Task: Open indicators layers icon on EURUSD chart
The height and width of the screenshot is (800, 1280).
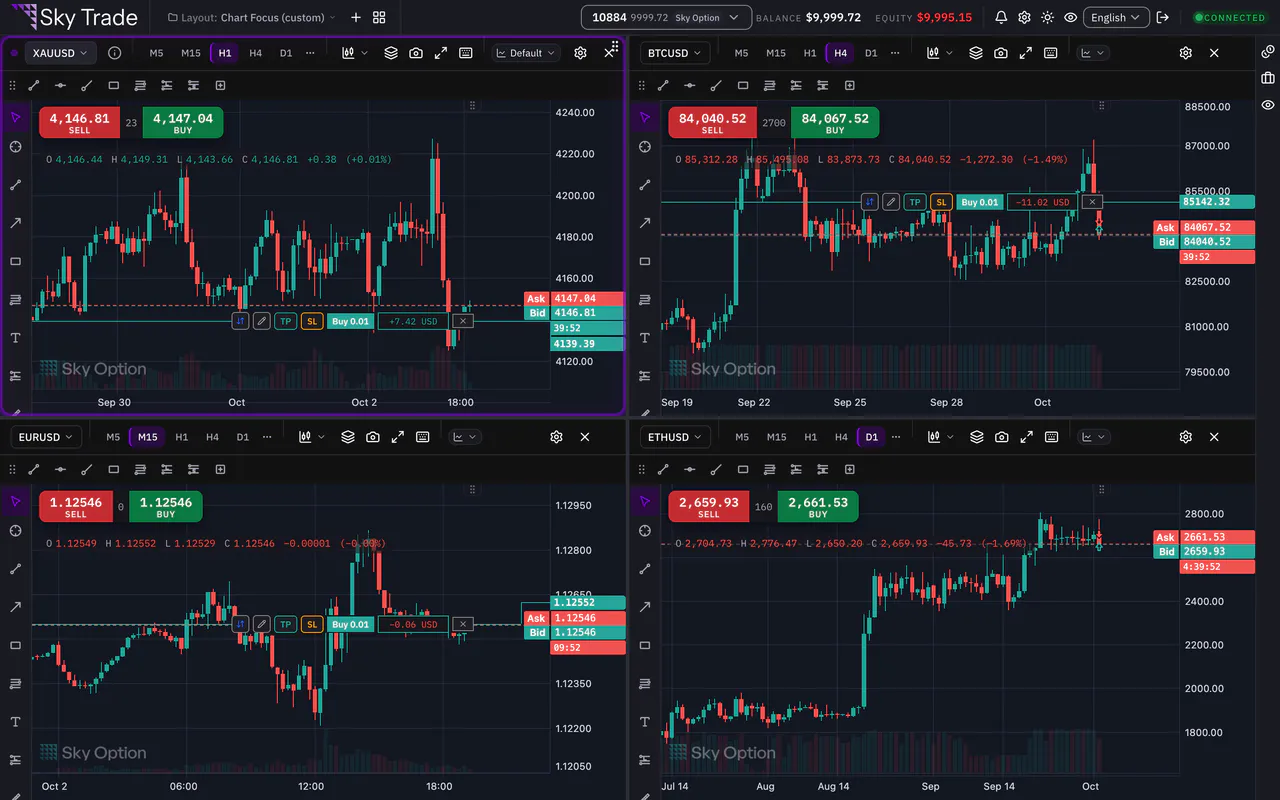Action: (x=348, y=437)
